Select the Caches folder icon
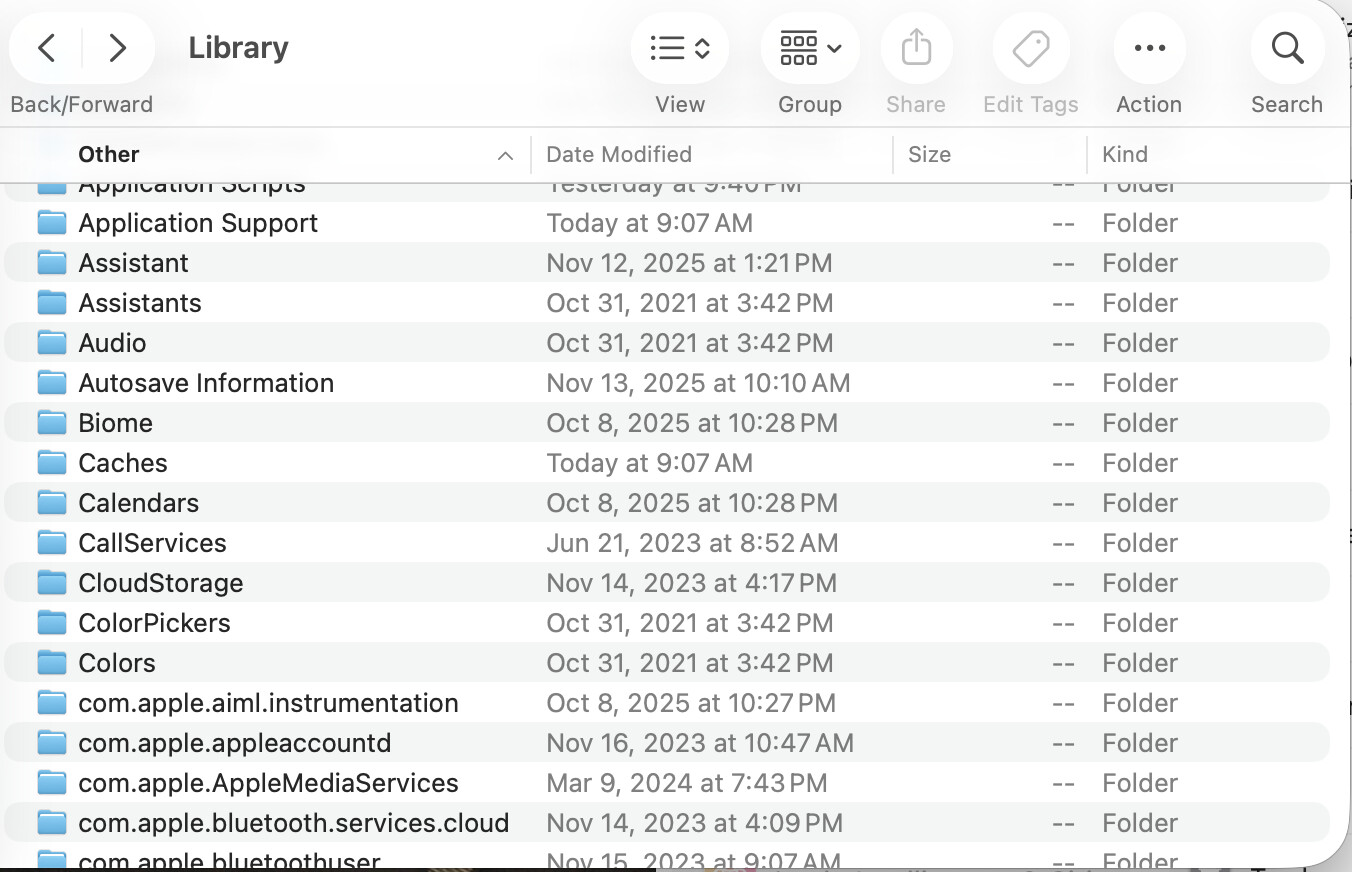 [52, 463]
